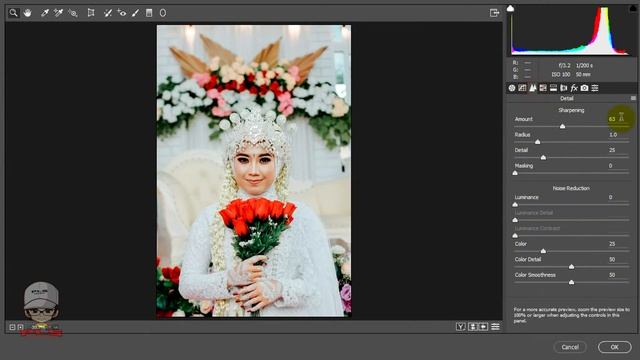Click the Masking slider handle
The width and height of the screenshot is (640, 360).
tap(515, 173)
